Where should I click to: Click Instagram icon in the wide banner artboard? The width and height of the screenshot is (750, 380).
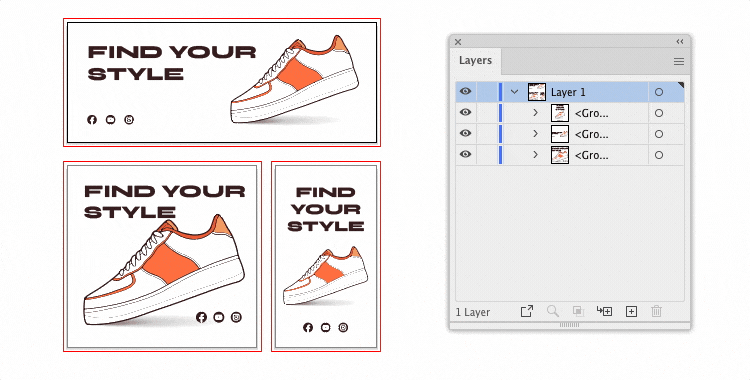coord(129,120)
